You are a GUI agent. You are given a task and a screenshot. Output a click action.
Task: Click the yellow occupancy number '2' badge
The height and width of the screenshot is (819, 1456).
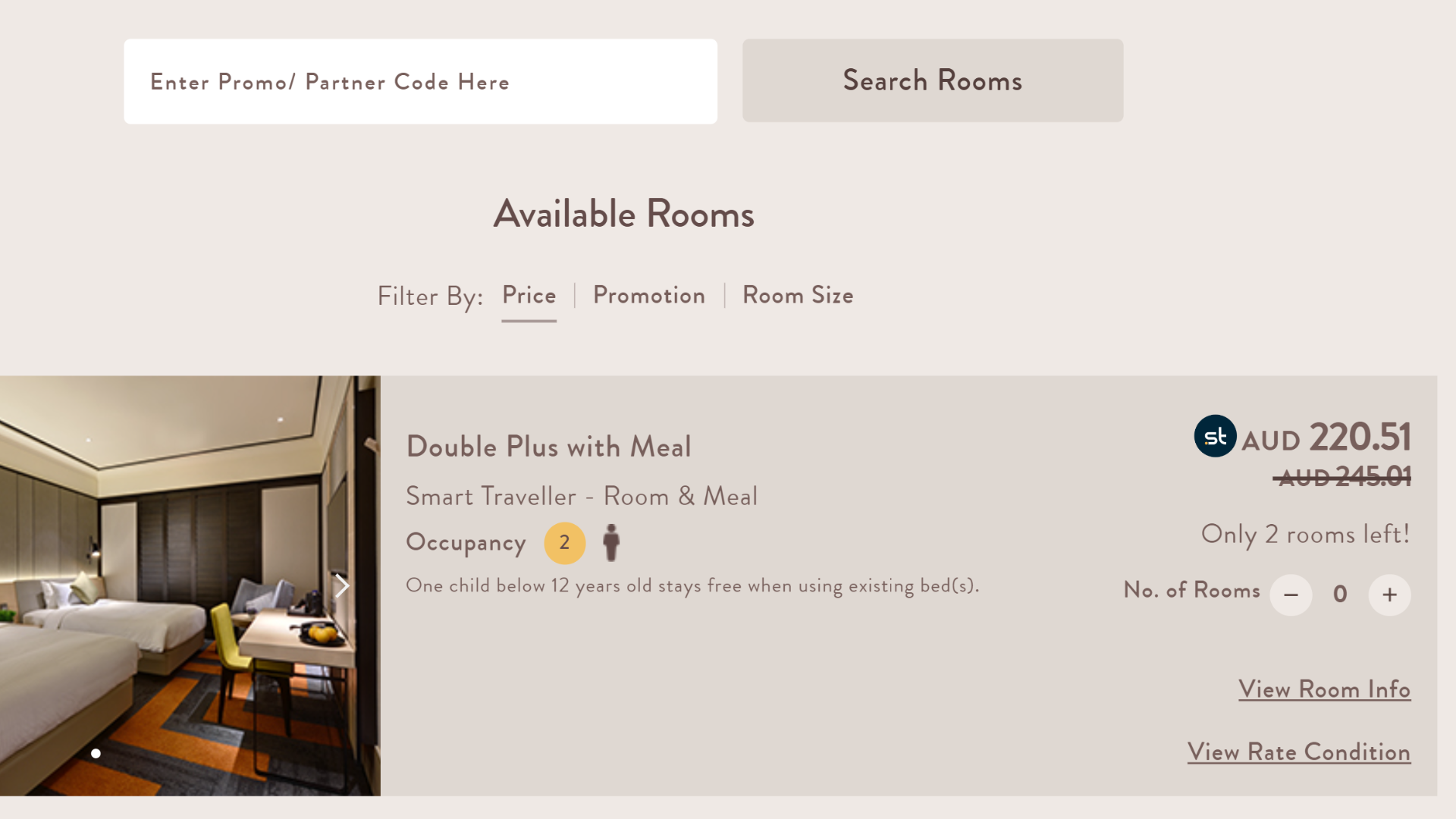click(x=563, y=543)
